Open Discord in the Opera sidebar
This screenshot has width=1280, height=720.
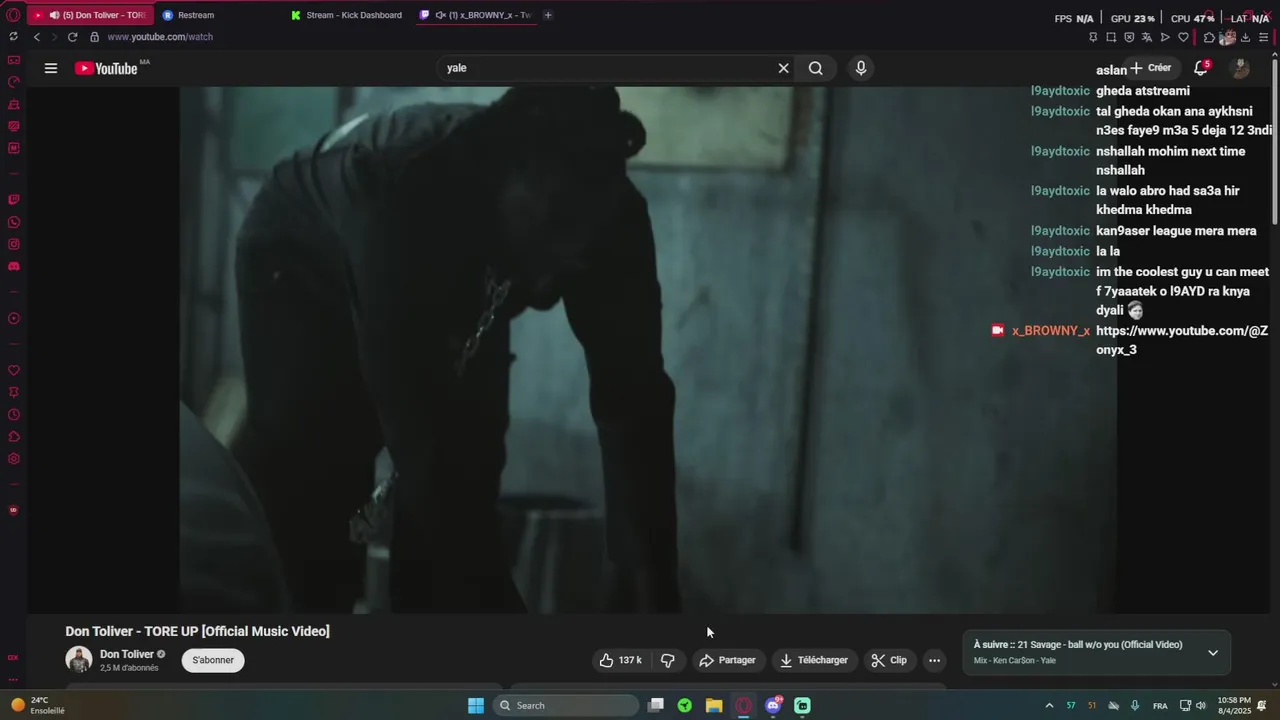pos(14,266)
